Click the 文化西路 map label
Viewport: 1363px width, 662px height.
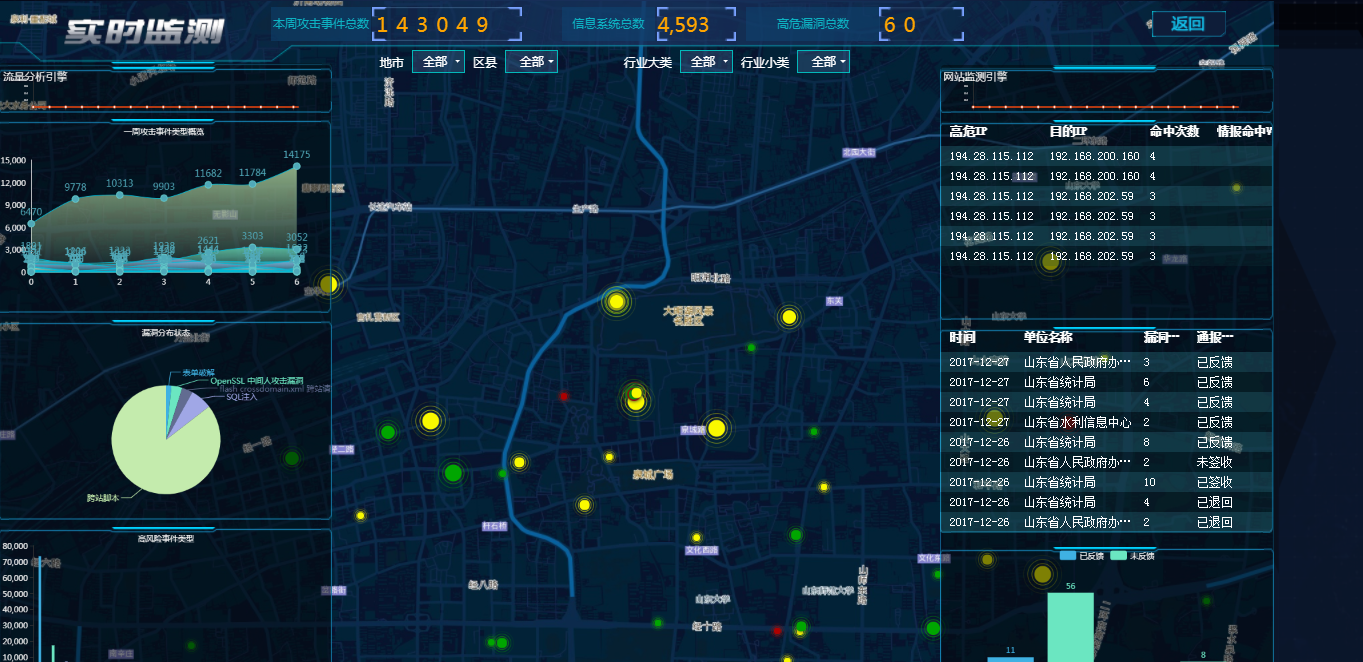[x=702, y=550]
